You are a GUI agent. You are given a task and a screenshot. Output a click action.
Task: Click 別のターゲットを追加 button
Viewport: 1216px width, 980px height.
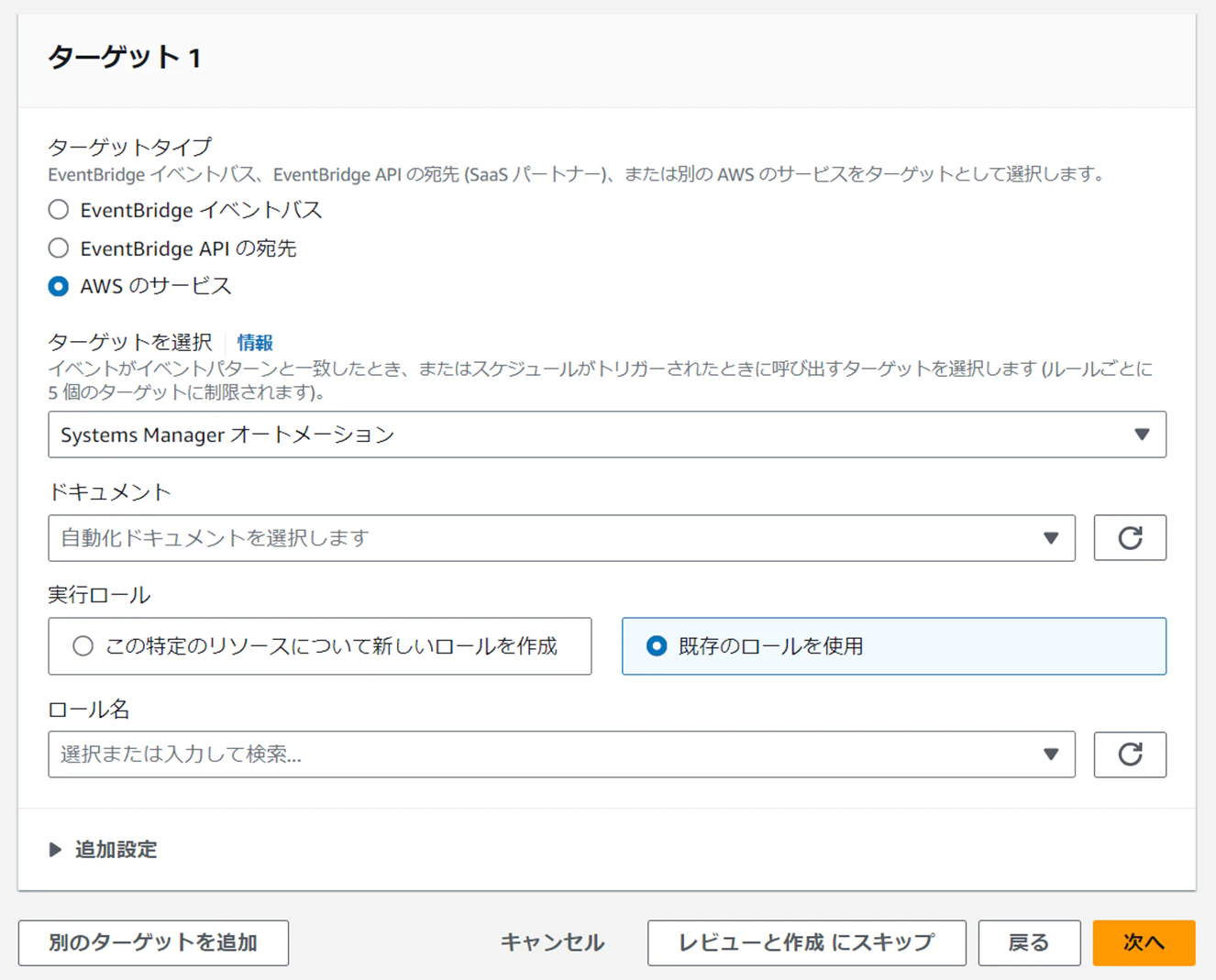[153, 943]
